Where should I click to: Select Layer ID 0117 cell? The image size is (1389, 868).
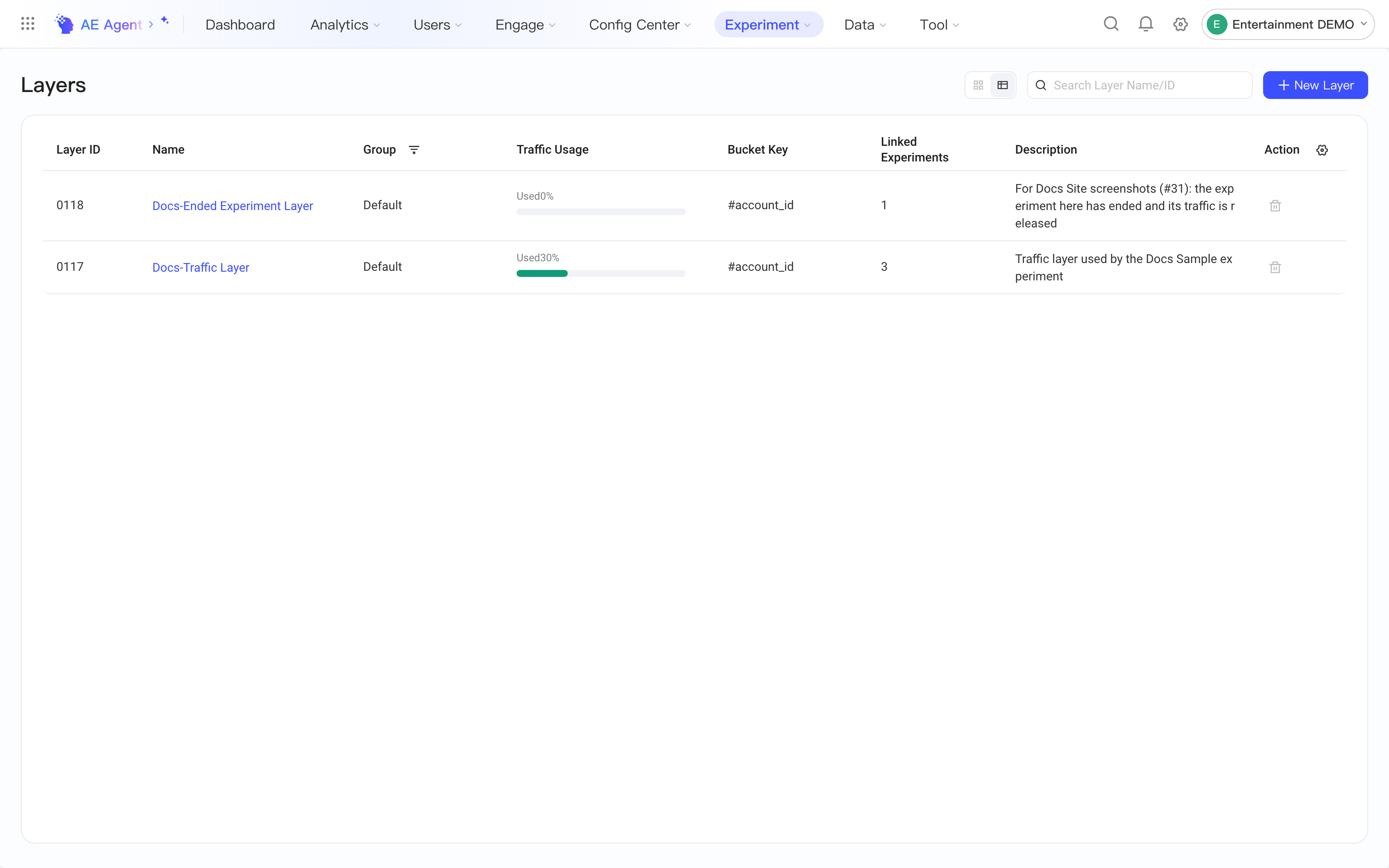(x=70, y=266)
